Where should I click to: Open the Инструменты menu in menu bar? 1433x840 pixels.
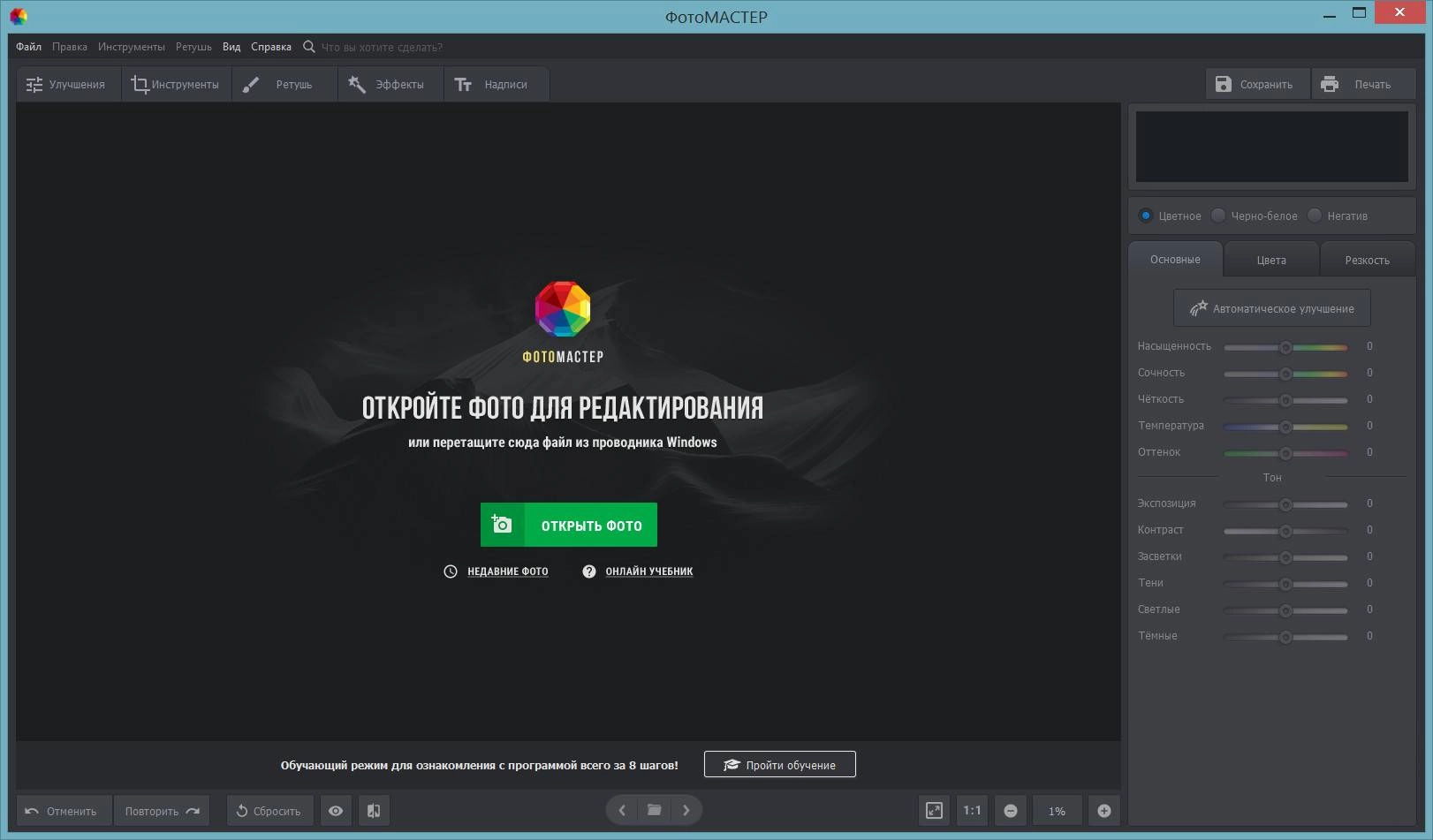click(x=131, y=47)
